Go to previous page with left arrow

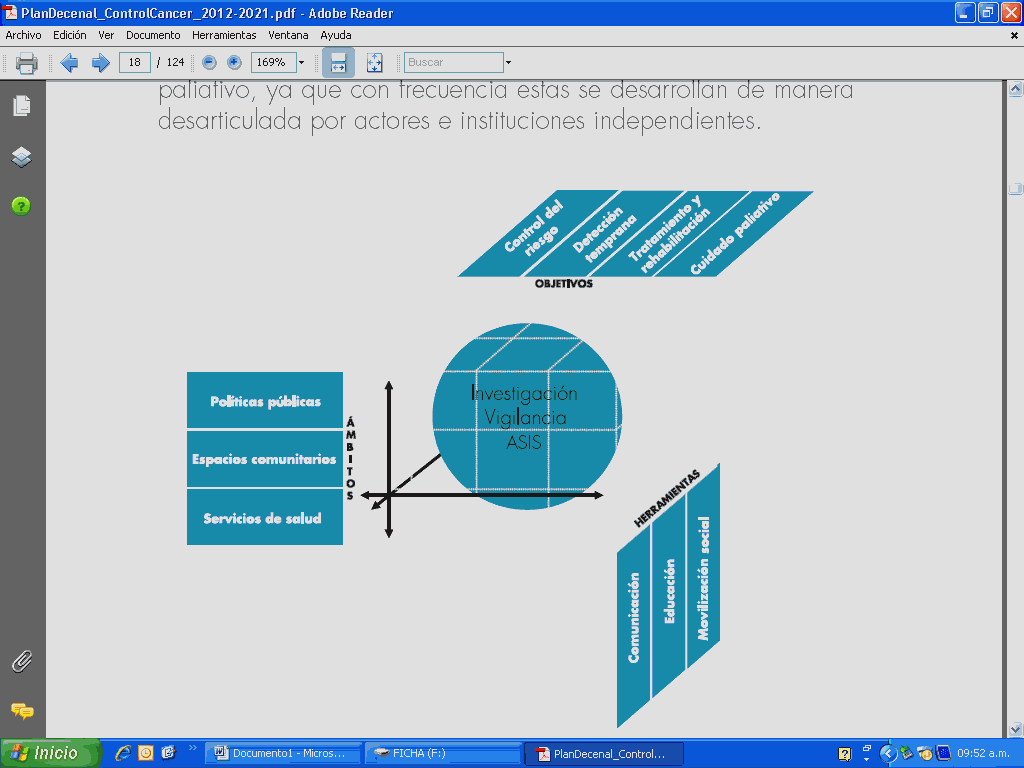[x=69, y=63]
